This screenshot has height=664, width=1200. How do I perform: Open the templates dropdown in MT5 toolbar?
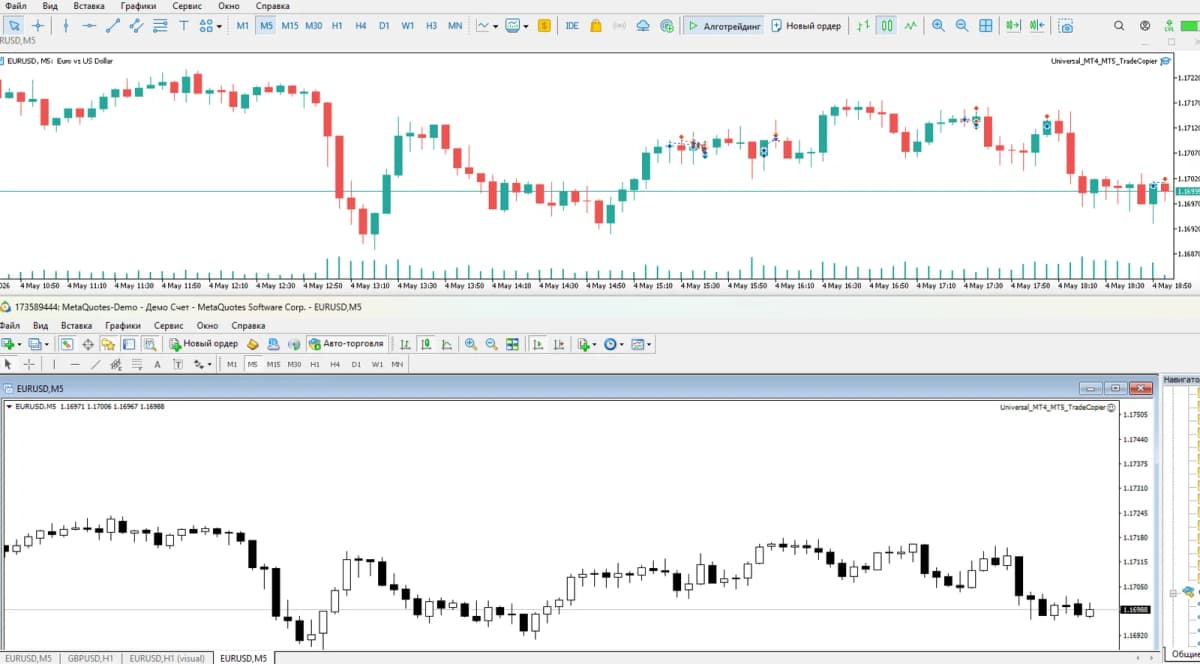pos(517,25)
